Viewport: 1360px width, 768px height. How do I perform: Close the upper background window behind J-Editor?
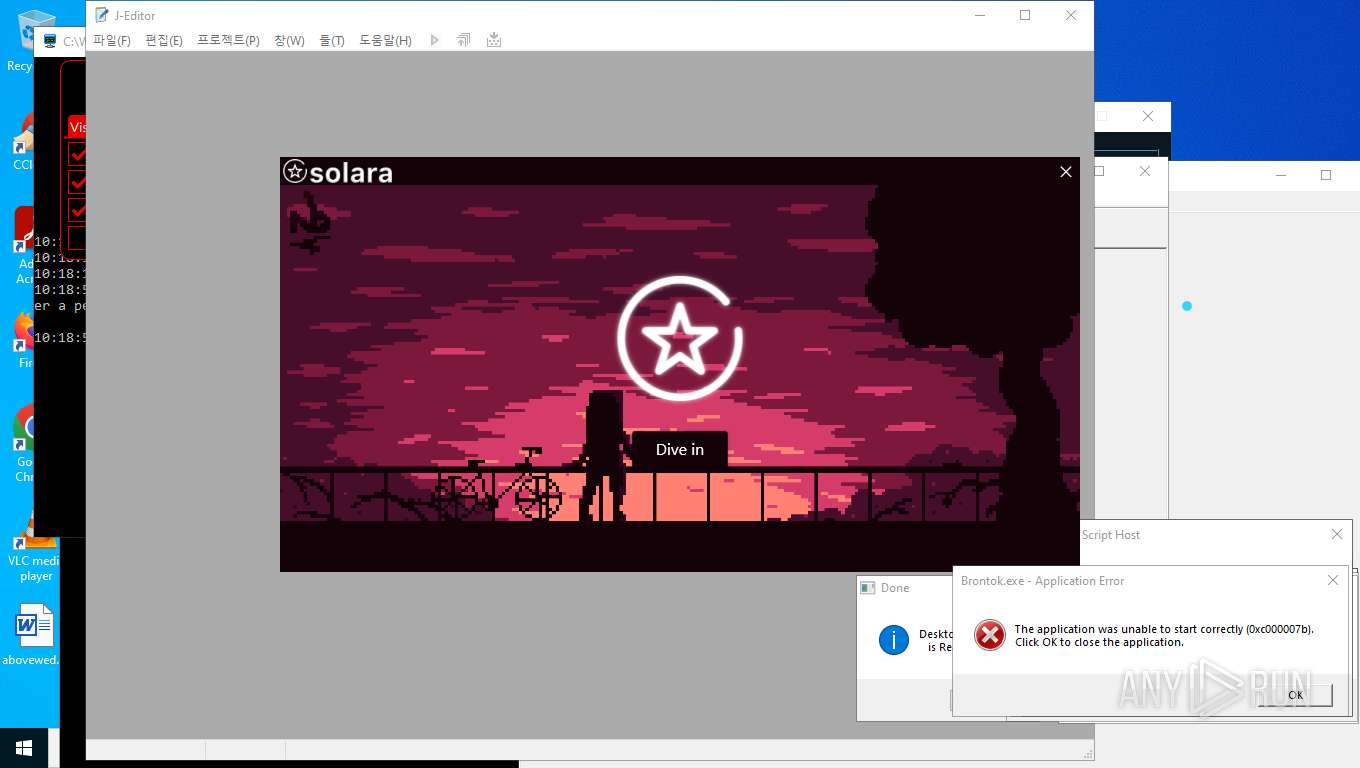(1148, 116)
